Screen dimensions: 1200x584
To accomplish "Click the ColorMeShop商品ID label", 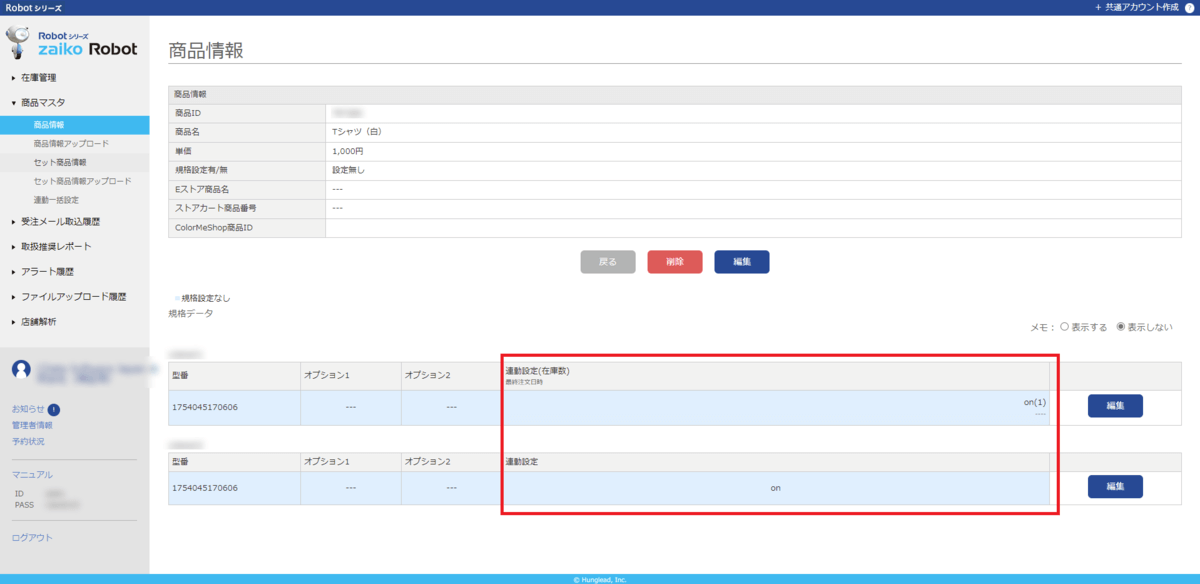I will (214, 228).
